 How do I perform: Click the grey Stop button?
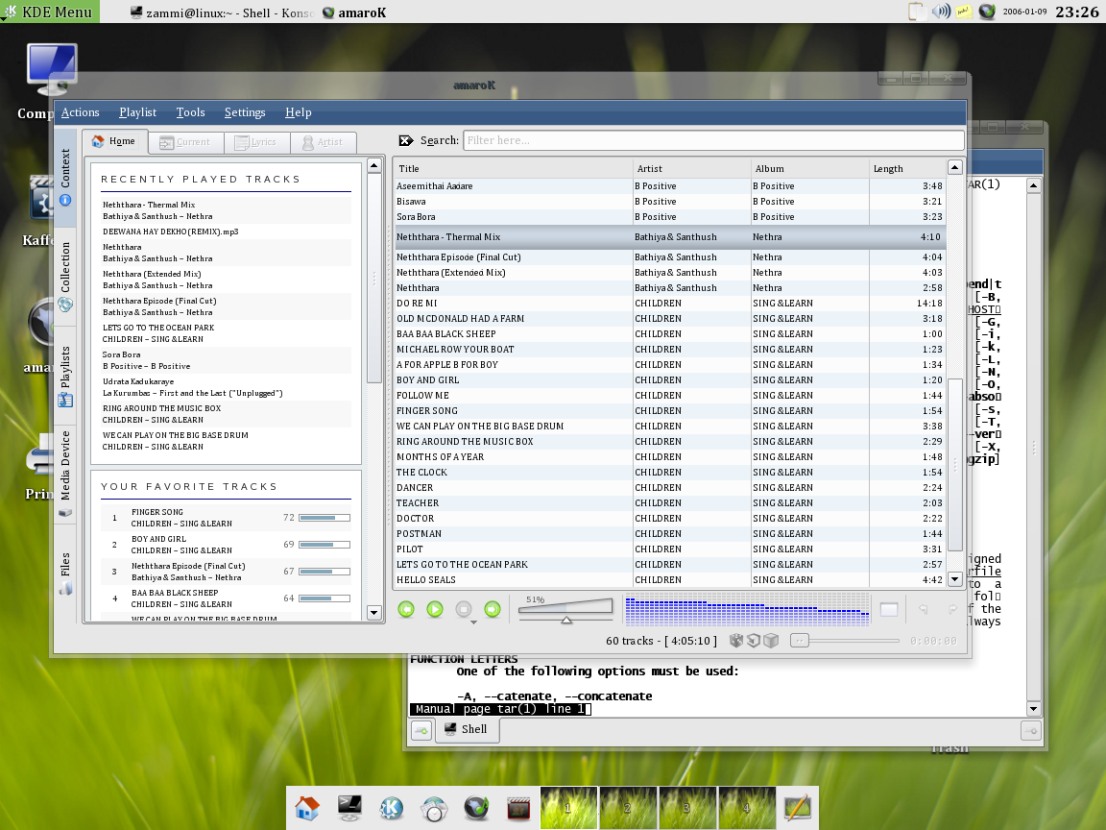click(463, 609)
